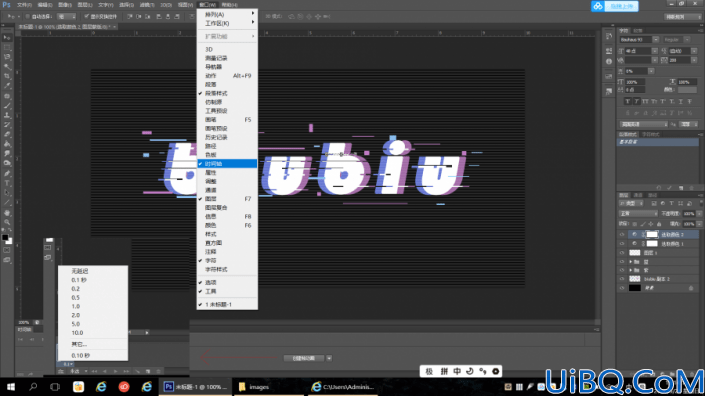Screen dimensions: 705x396
Task: Filter layers by type layers (T icon)
Action: [x=671, y=204]
